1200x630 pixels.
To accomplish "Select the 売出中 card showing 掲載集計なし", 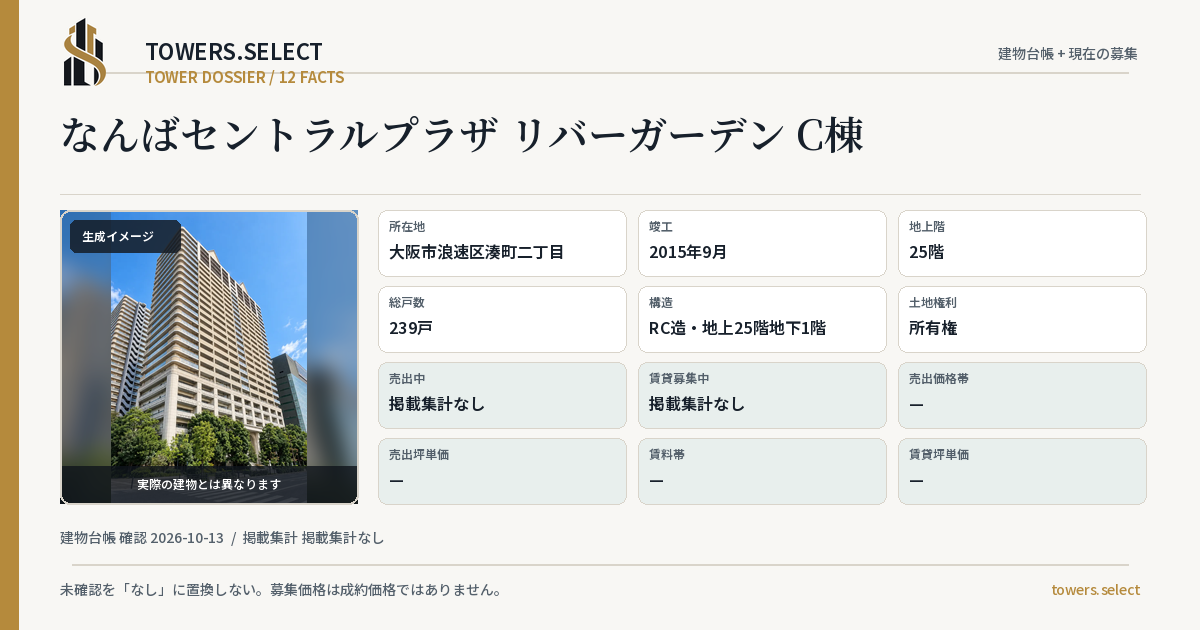I will click(502, 395).
